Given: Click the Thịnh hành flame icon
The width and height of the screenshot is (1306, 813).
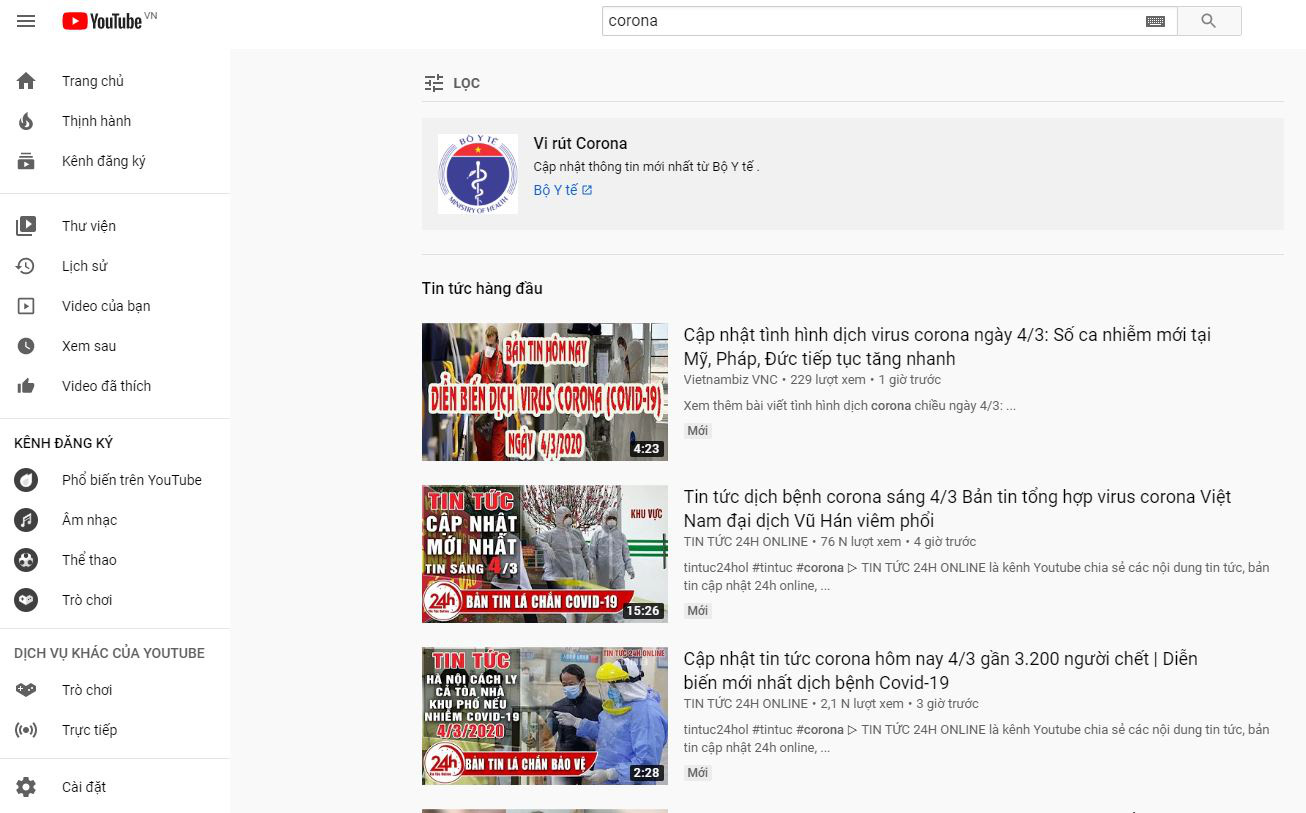Looking at the screenshot, I should (x=26, y=121).
